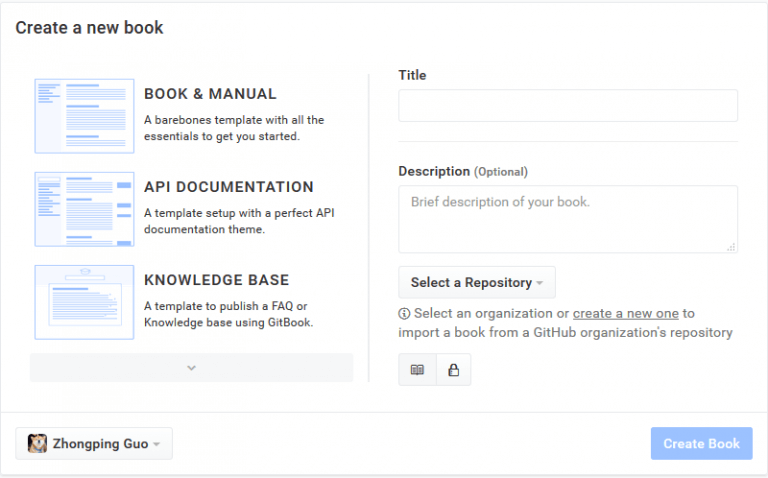The width and height of the screenshot is (768, 478).
Task: Follow the 'create a new one' link
Action: point(625,313)
